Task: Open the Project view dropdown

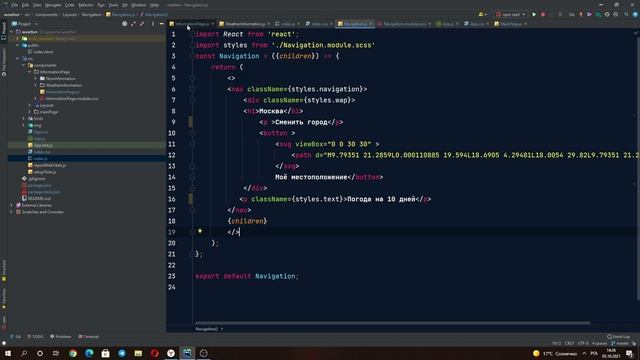Action: click(24, 24)
